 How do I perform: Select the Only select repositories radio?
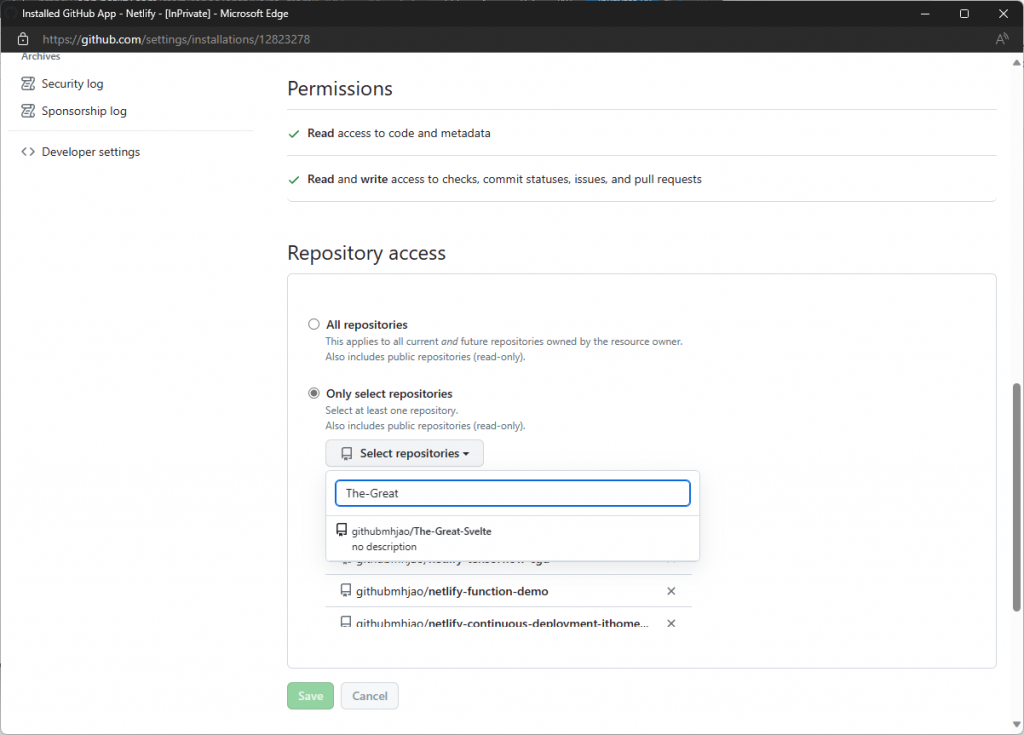point(314,394)
